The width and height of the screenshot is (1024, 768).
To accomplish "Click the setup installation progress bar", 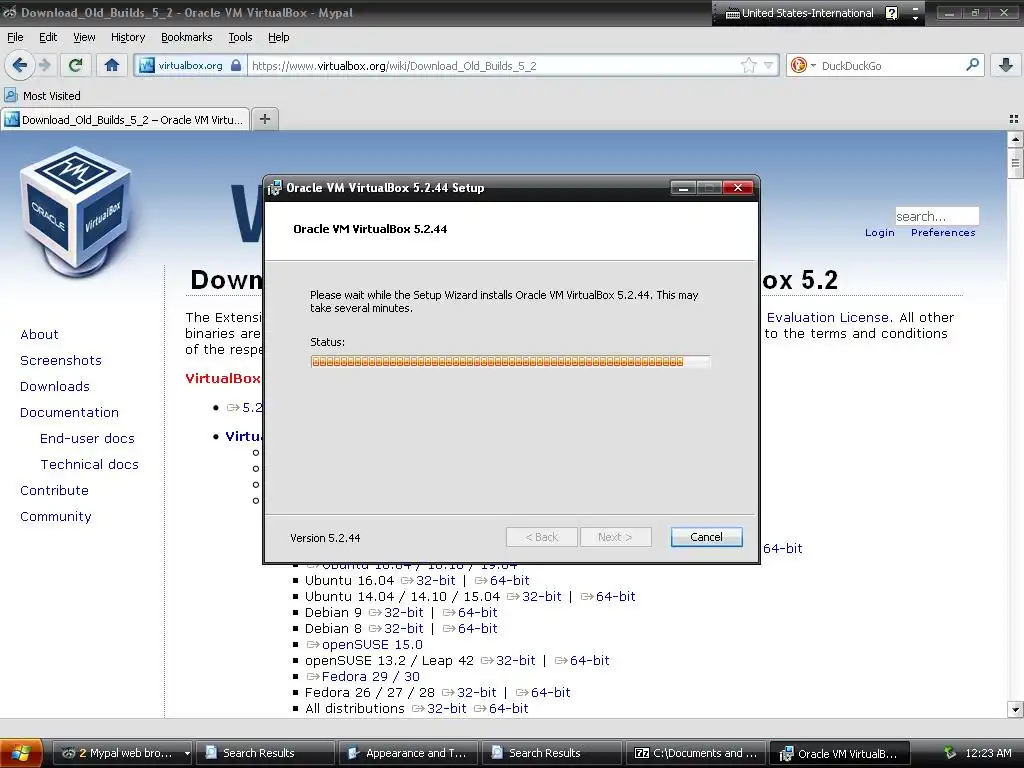I will [510, 362].
